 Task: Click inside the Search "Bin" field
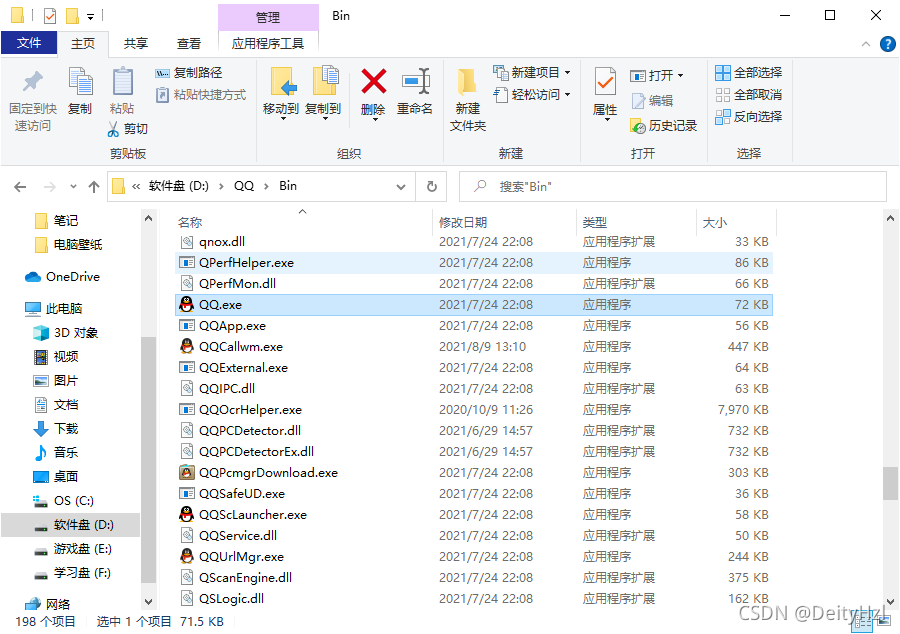673,186
